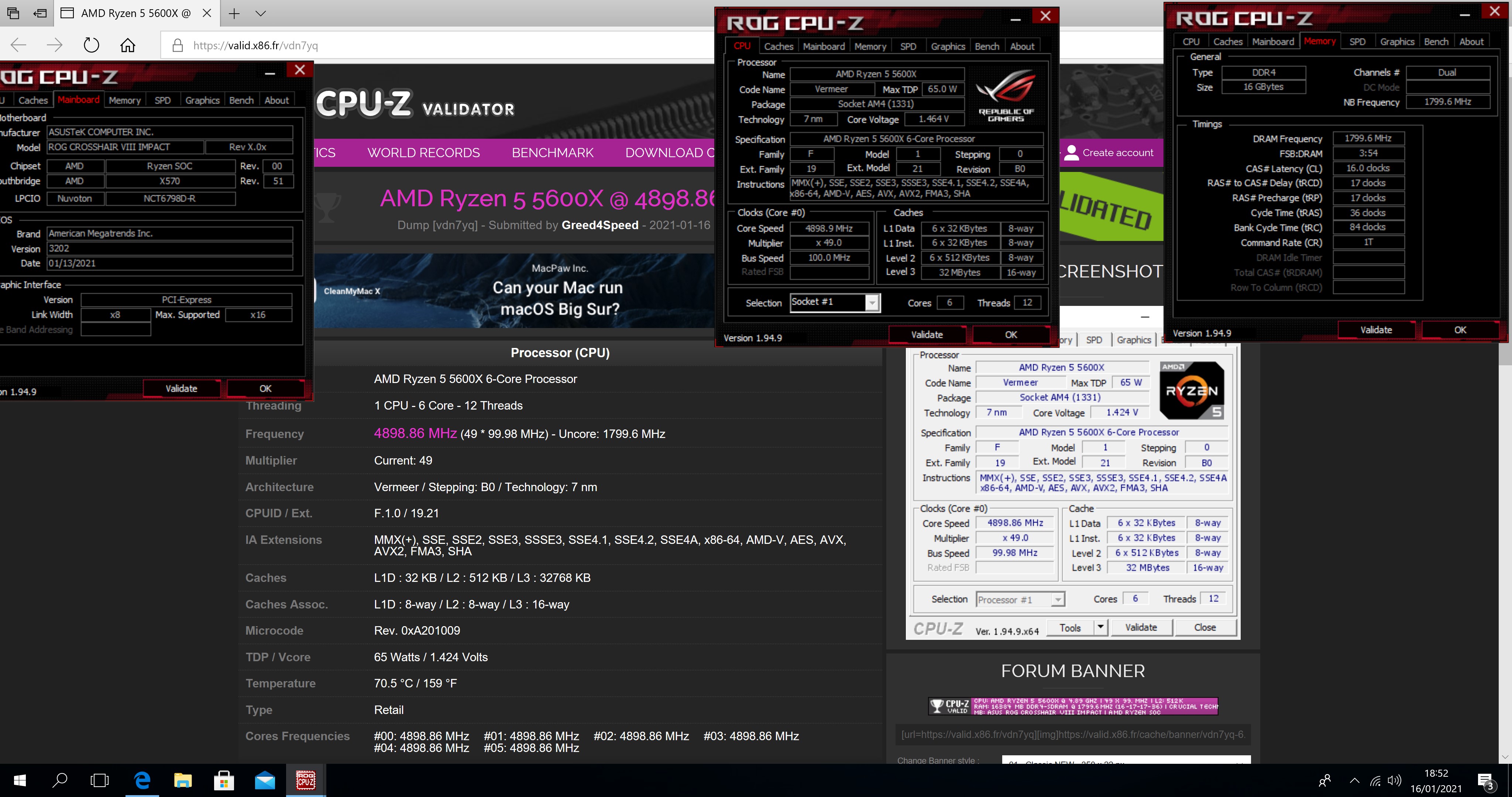1512x797 pixels.
Task: Click CleanMyMac X advertisement banner
Action: pos(513,290)
